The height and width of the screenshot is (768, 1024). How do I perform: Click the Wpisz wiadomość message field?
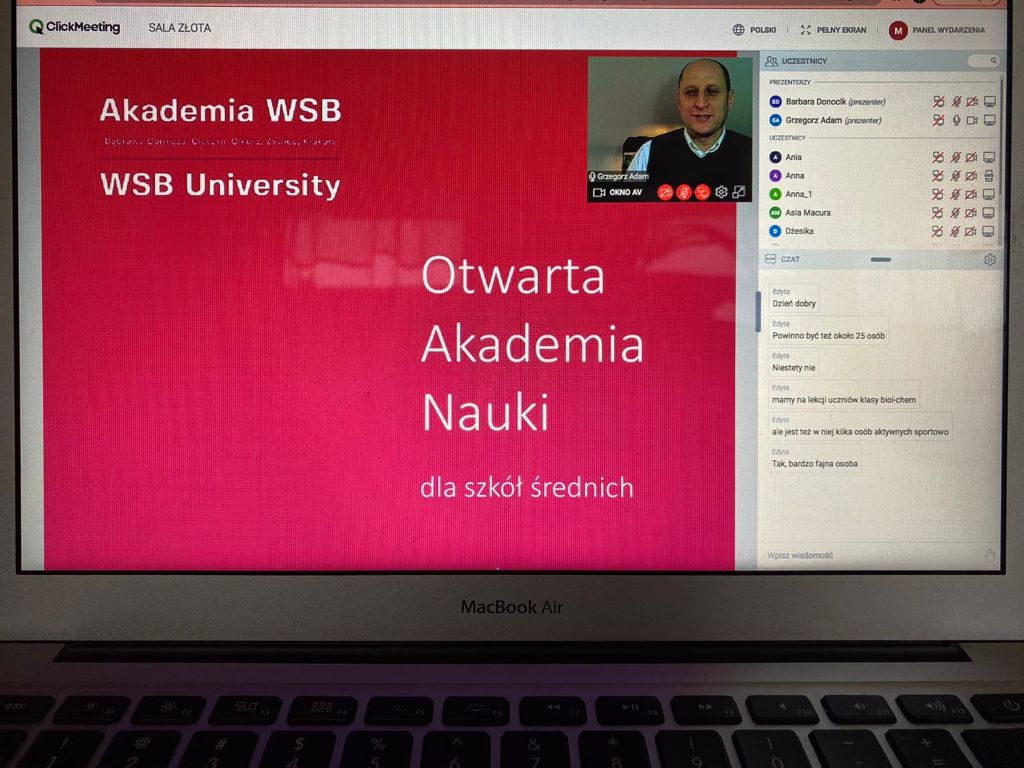click(860, 555)
